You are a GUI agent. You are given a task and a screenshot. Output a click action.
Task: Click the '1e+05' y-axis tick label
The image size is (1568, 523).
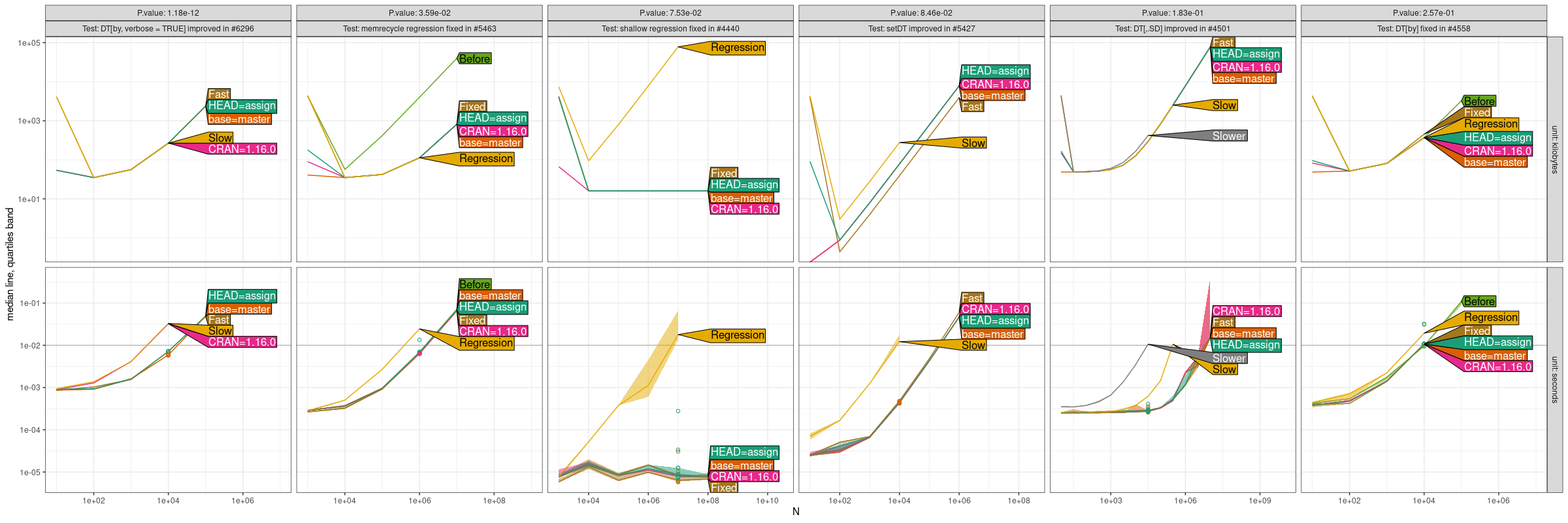pos(29,43)
